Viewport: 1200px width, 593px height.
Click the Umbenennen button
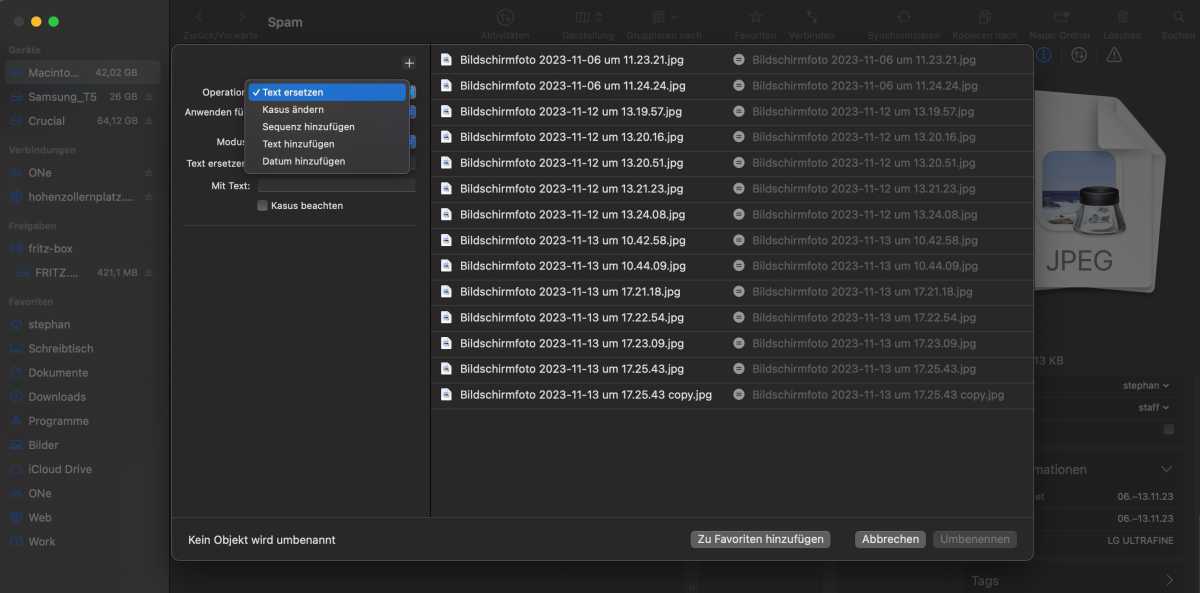point(975,539)
